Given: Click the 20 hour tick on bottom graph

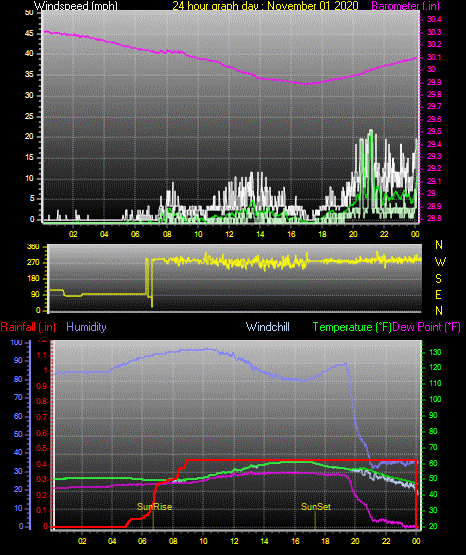Looking at the screenshot, I should pyautogui.click(x=355, y=541).
